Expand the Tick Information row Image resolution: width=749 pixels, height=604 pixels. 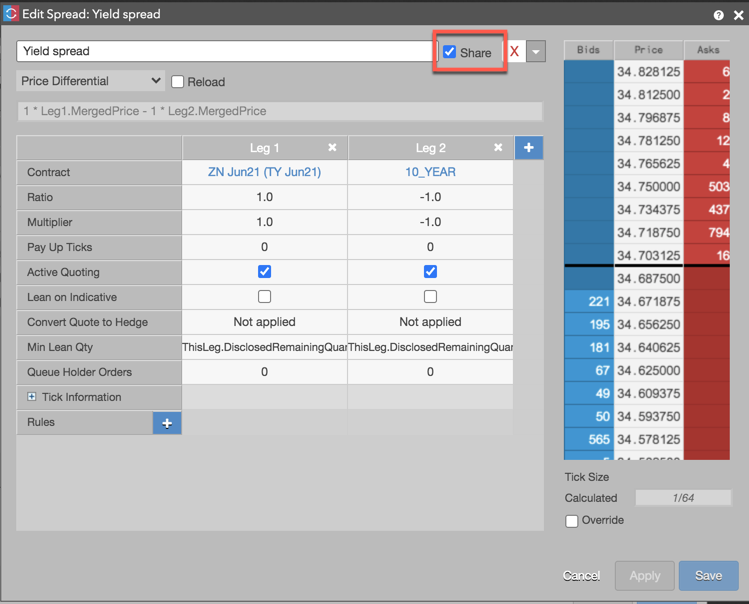tap(32, 397)
